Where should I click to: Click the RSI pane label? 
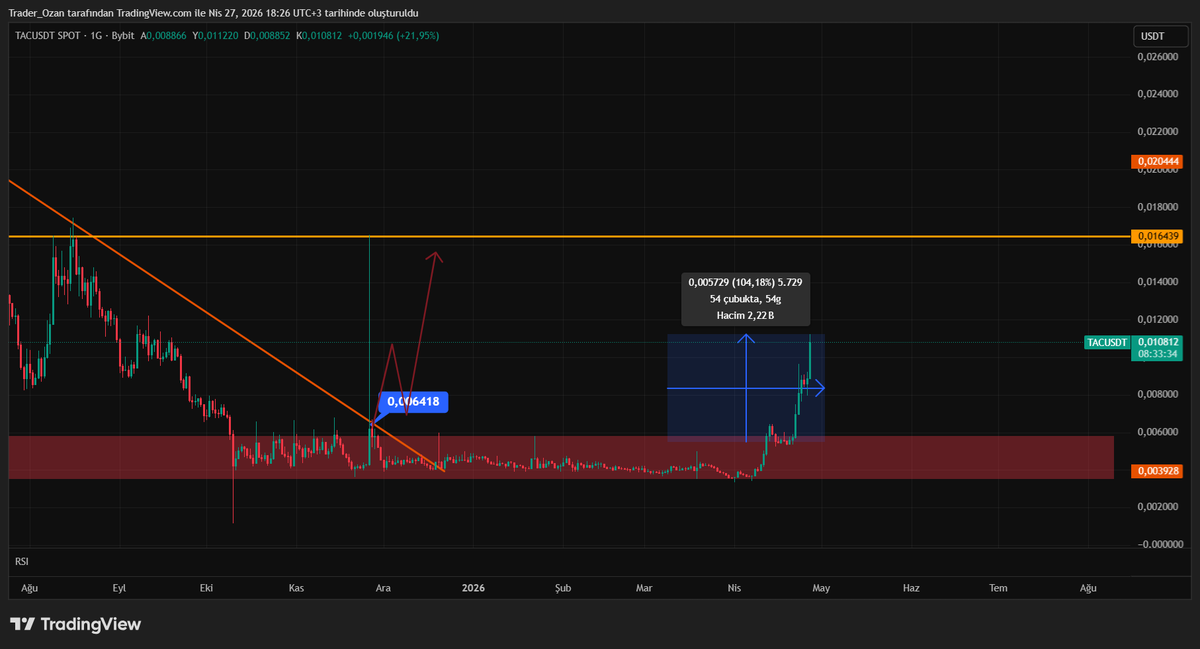click(21, 561)
